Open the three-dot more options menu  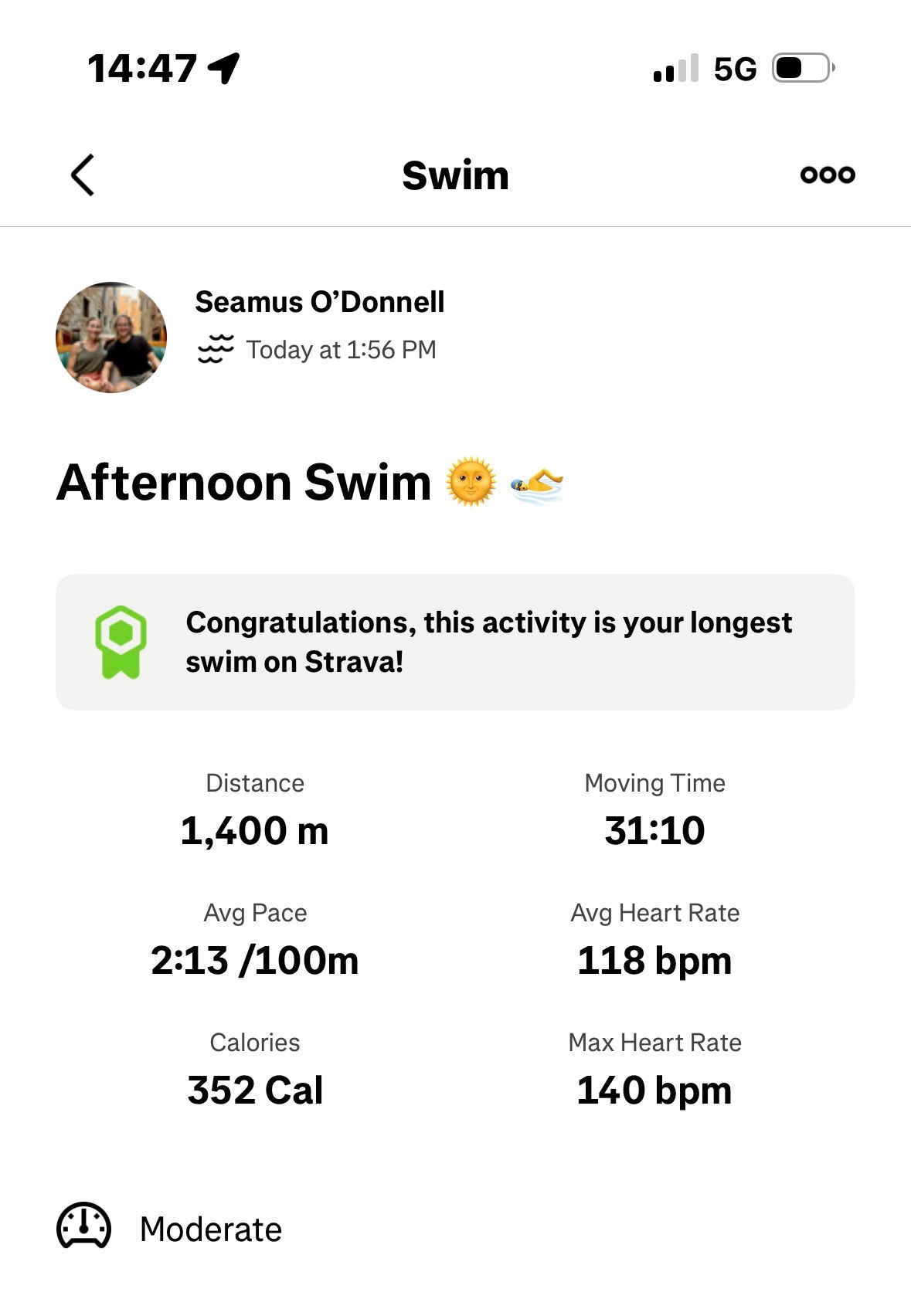828,175
